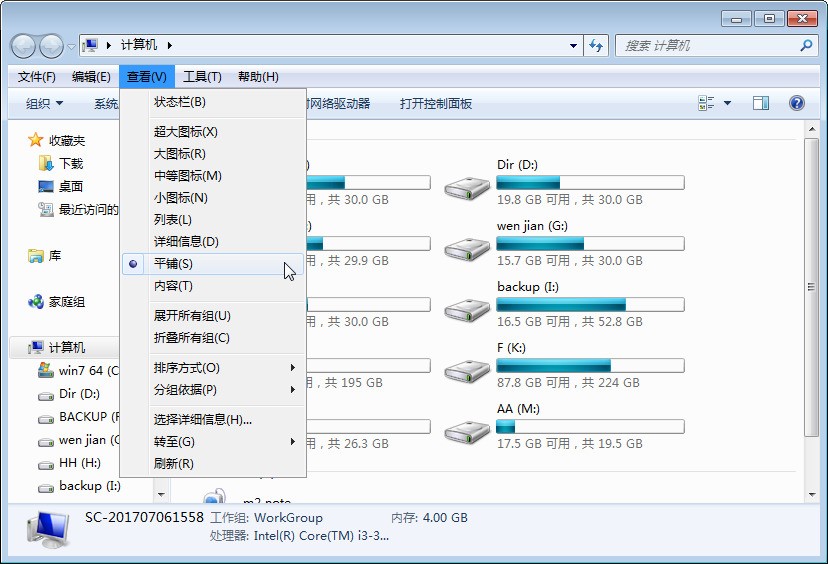Open the 帮助(H) menu

258,77
